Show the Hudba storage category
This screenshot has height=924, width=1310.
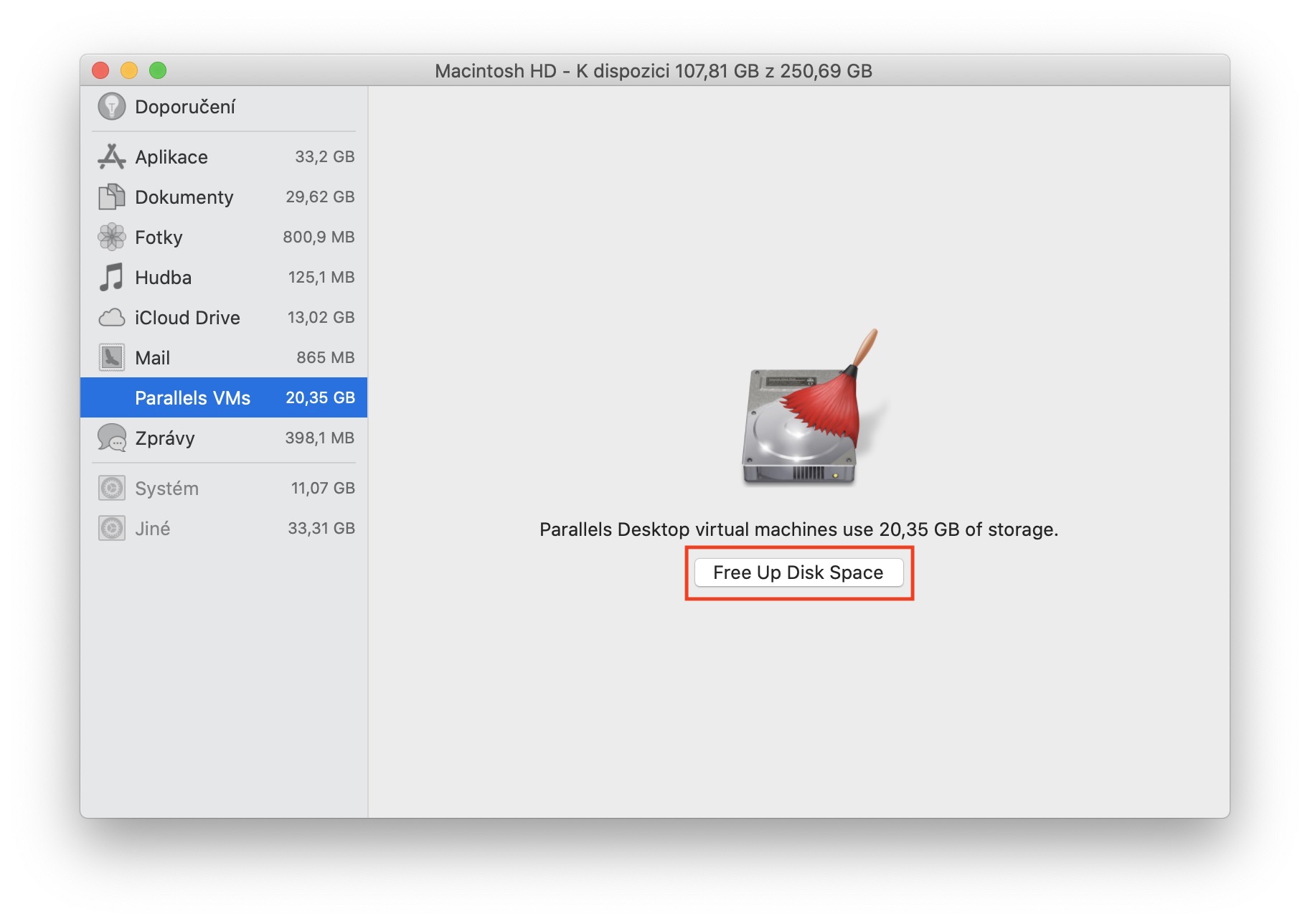coord(224,277)
